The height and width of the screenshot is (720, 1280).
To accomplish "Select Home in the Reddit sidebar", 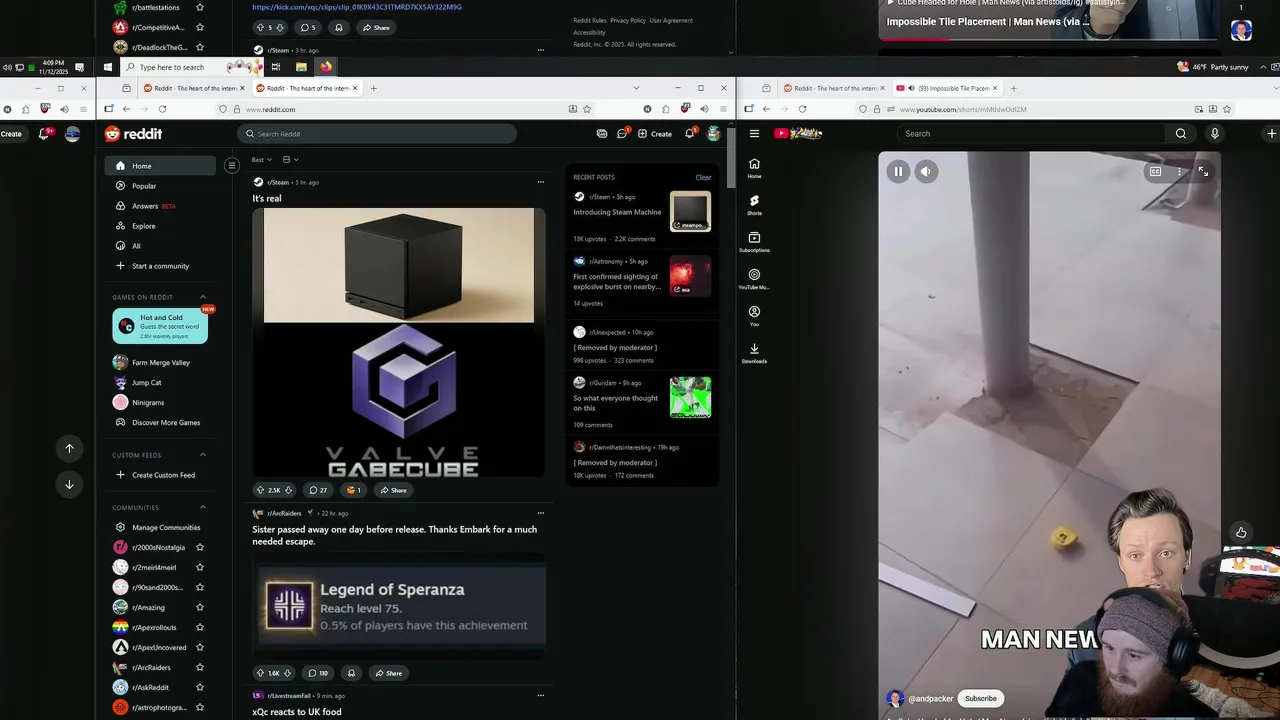I will [160, 166].
